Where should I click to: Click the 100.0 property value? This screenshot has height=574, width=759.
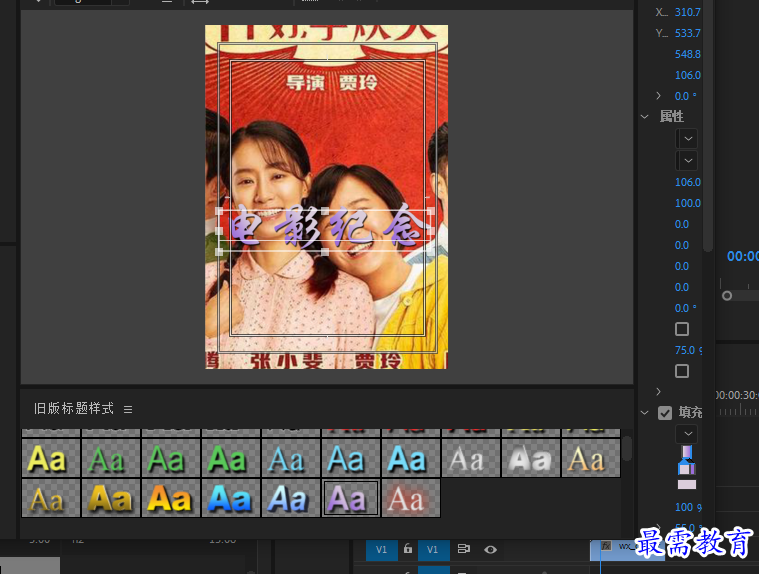(687, 203)
